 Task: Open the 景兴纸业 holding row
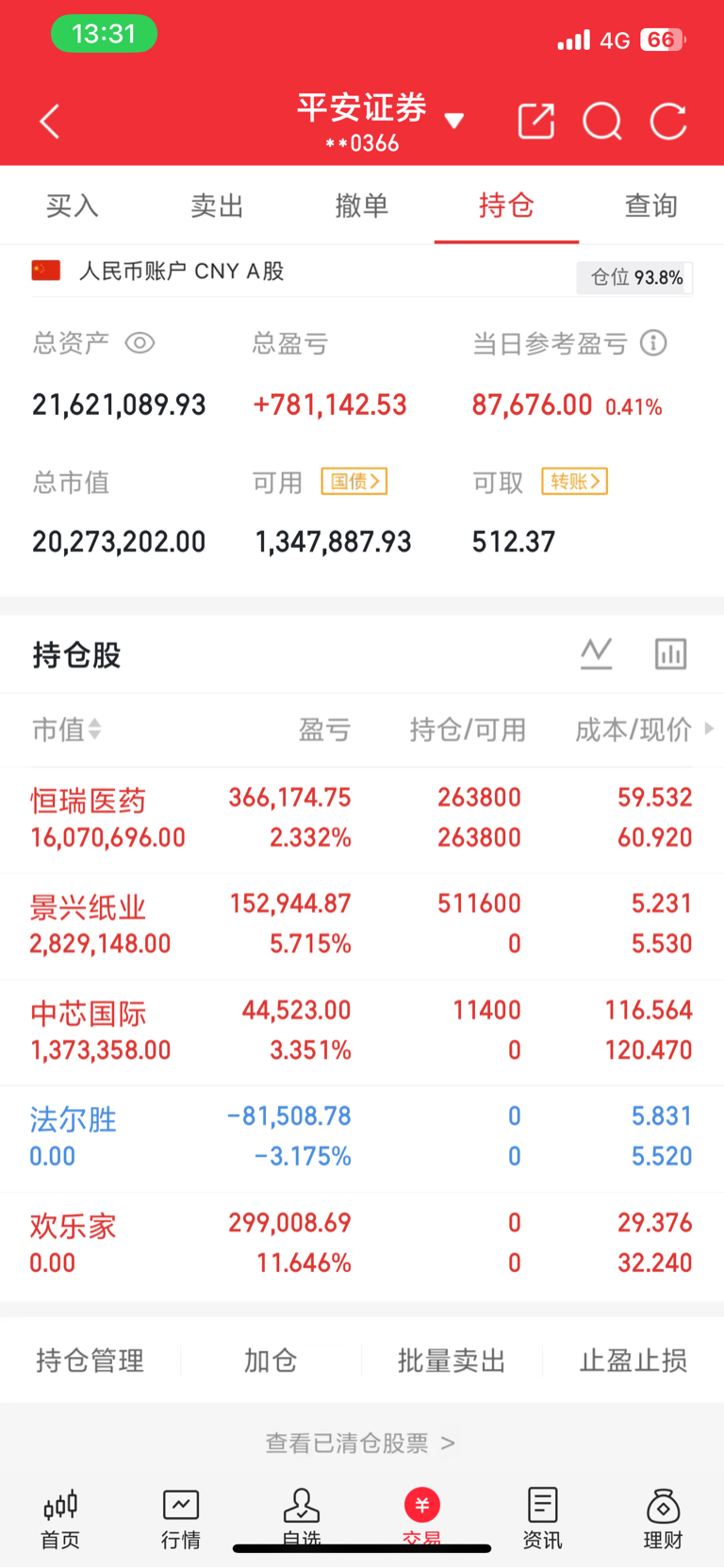click(x=362, y=926)
